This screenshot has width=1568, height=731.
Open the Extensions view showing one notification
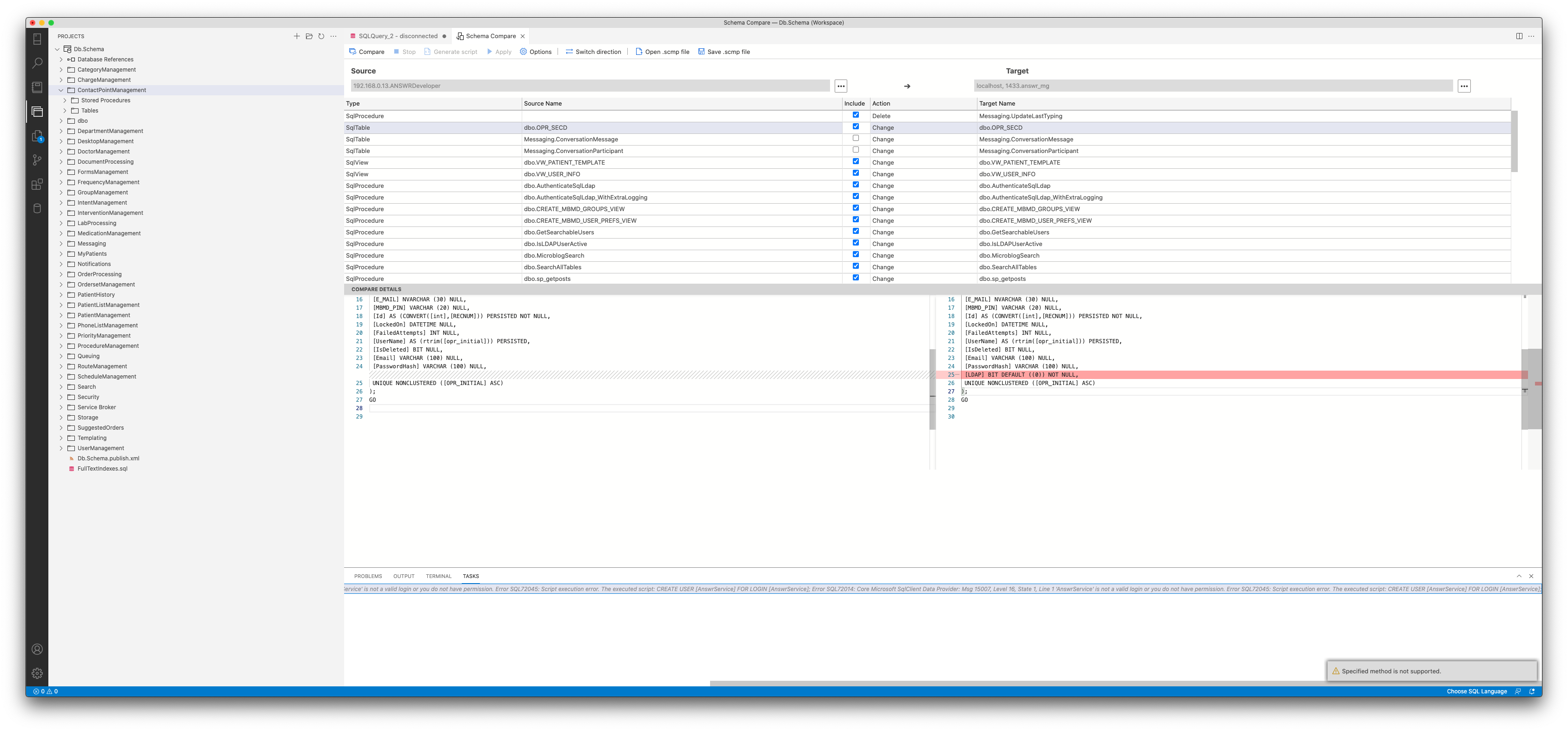point(37,137)
